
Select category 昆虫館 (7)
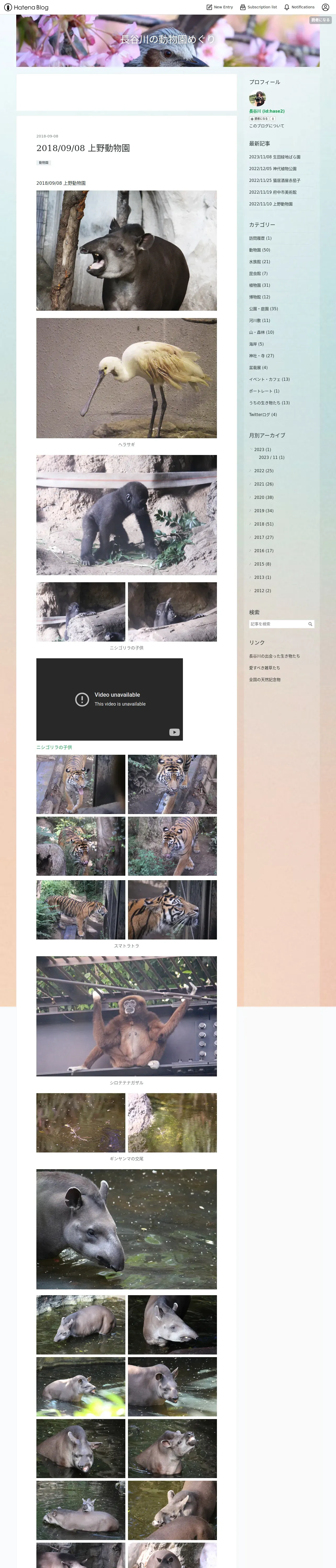258,274
